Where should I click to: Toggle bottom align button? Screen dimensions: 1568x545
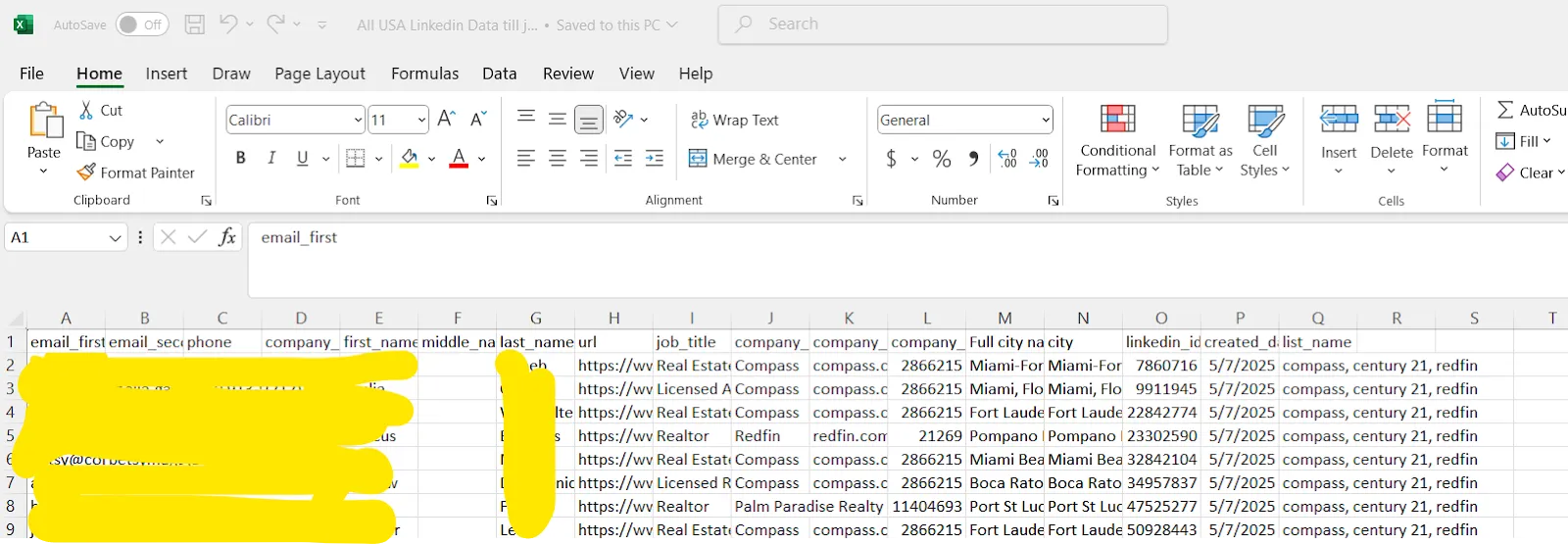(x=589, y=120)
